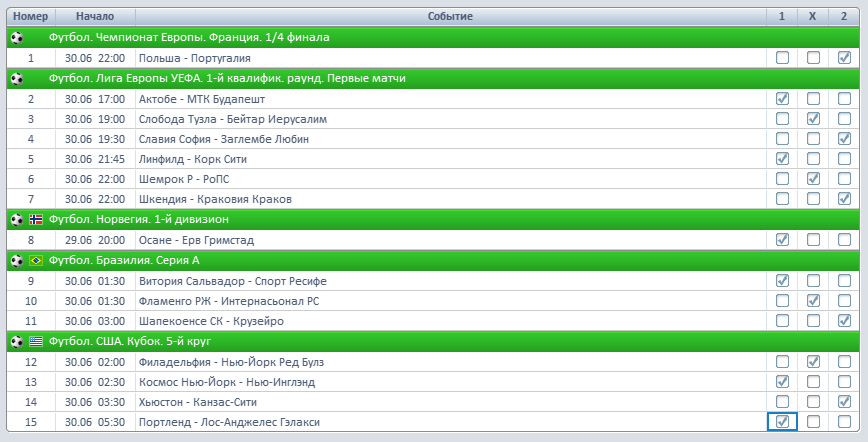Click the column 1 header

click(x=782, y=17)
